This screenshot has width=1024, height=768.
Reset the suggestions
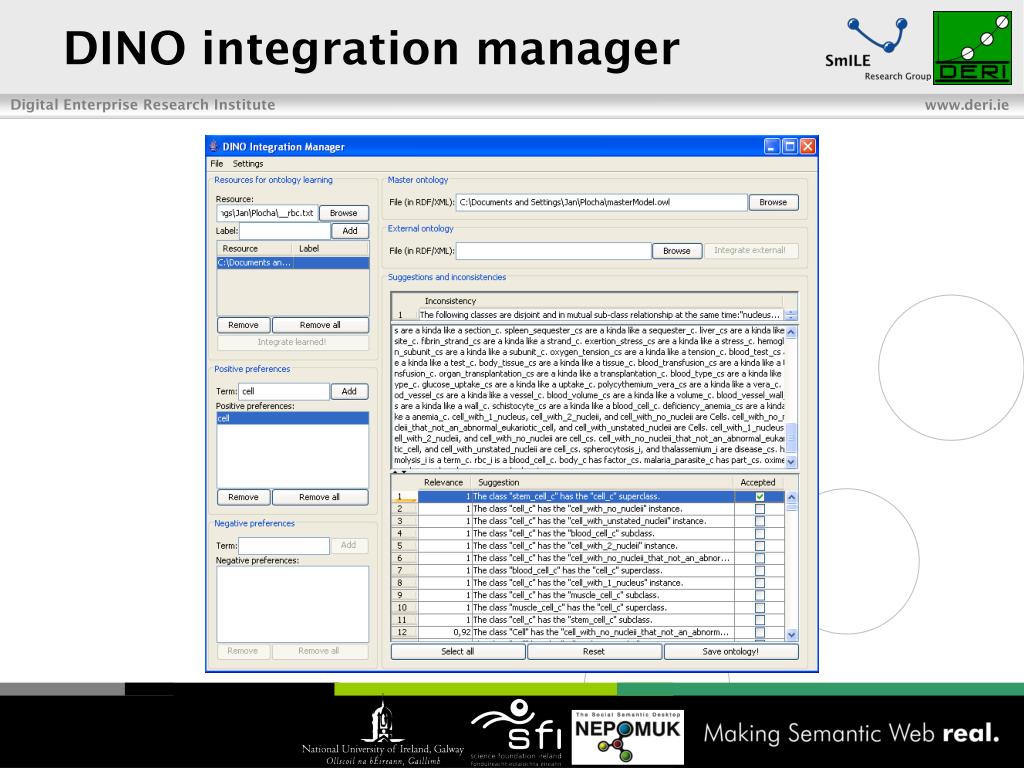coord(594,652)
